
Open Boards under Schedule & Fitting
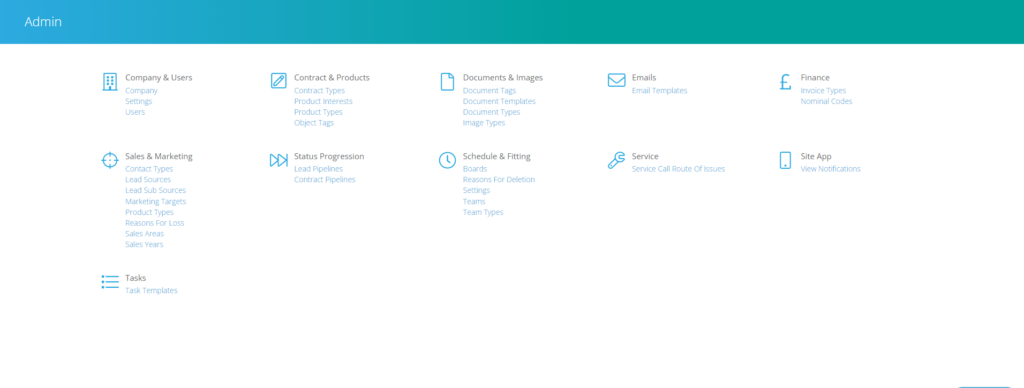pyautogui.click(x=475, y=169)
